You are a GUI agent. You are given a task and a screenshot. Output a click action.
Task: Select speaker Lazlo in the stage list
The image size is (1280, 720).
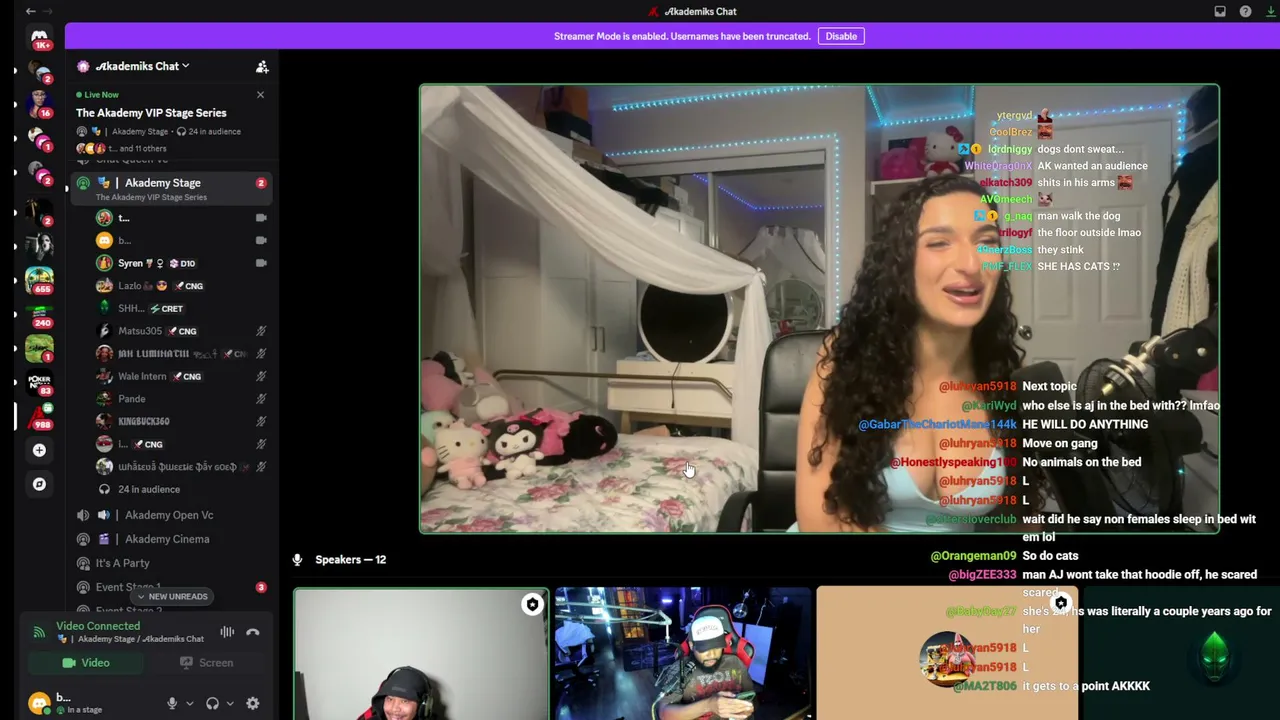pyautogui.click(x=182, y=286)
